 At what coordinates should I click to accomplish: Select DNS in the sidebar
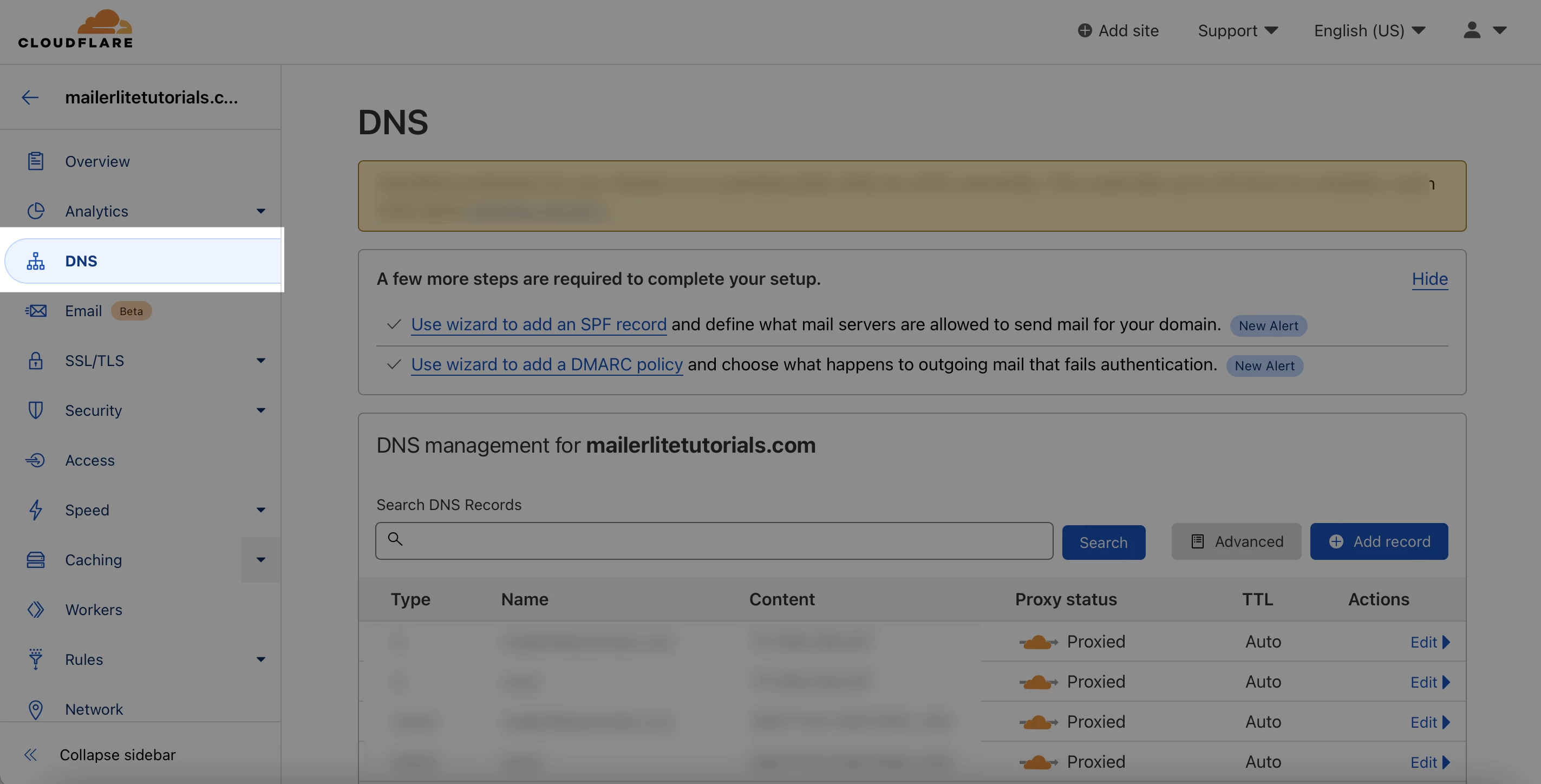(81, 262)
